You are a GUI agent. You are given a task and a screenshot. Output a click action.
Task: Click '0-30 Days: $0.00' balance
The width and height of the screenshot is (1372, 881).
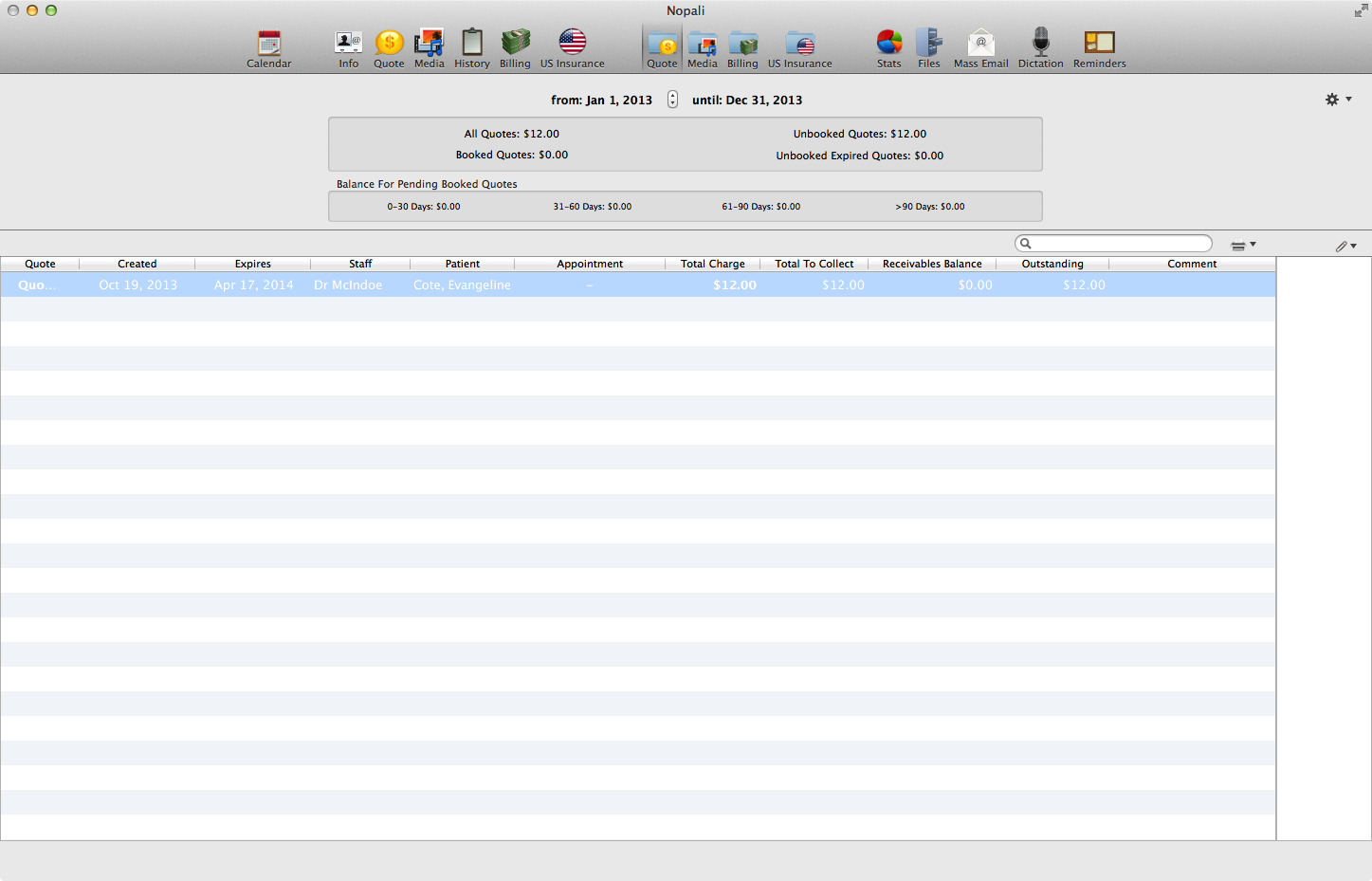point(424,206)
